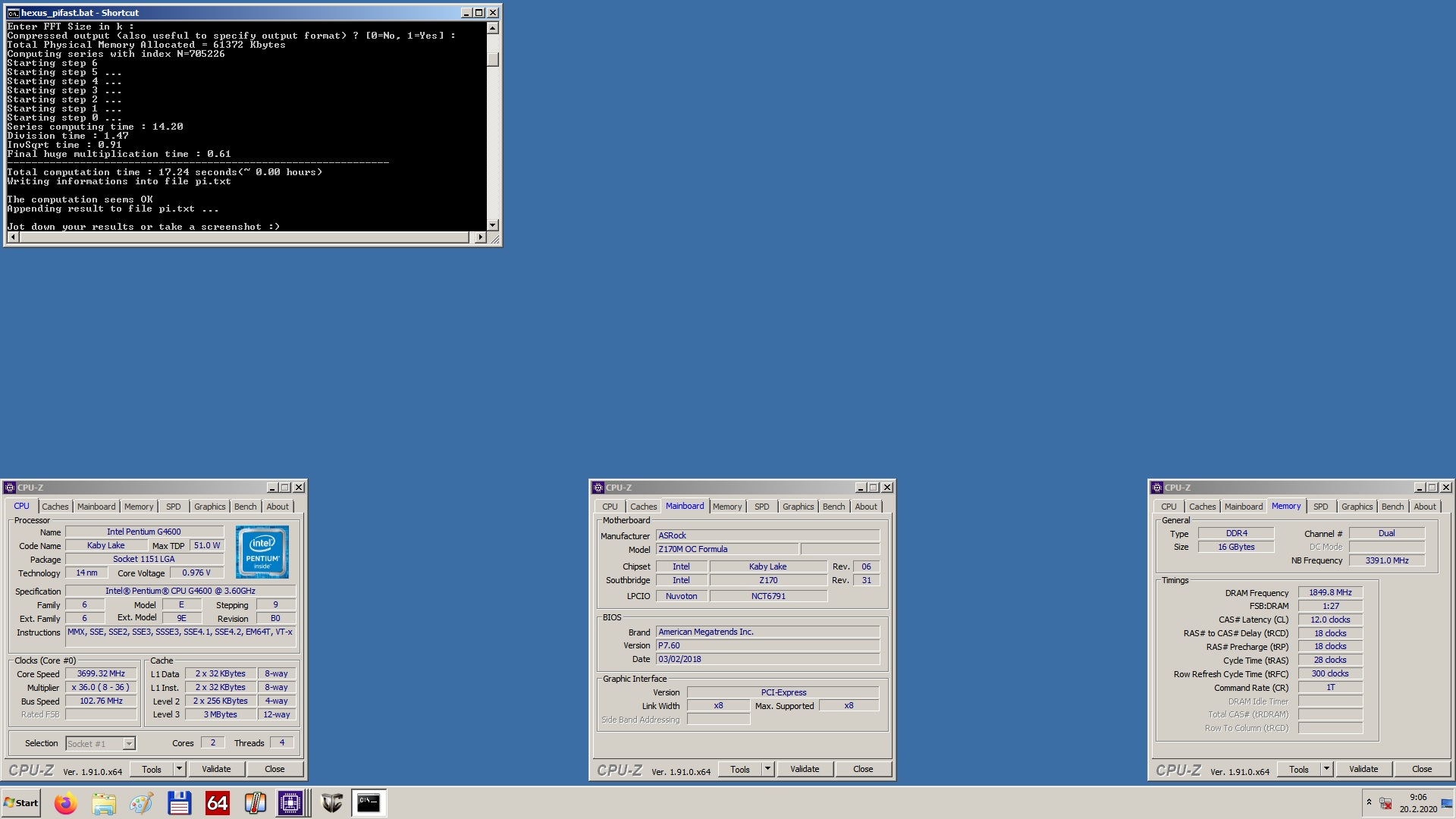This screenshot has height=819, width=1456.
Task: Click the Core Speed 3699.32 MHz value
Action: [x=101, y=674]
